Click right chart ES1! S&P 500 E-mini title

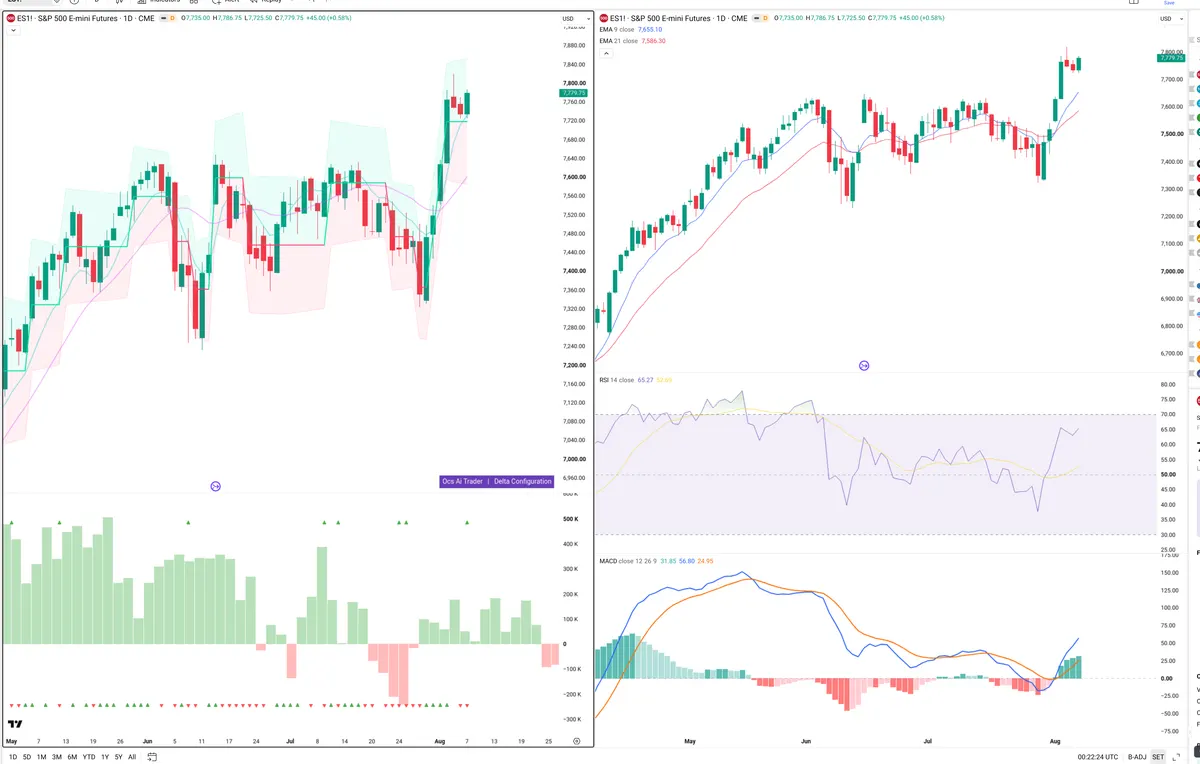tap(677, 18)
